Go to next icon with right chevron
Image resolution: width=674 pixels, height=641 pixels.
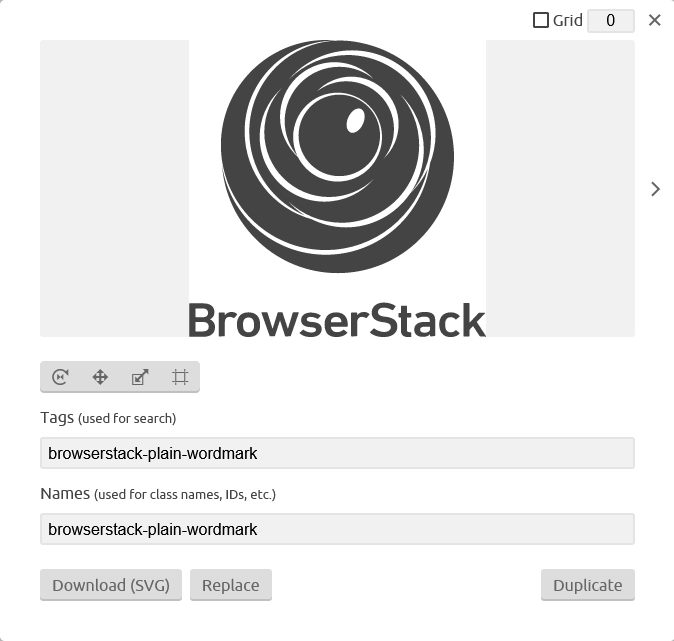pos(655,189)
